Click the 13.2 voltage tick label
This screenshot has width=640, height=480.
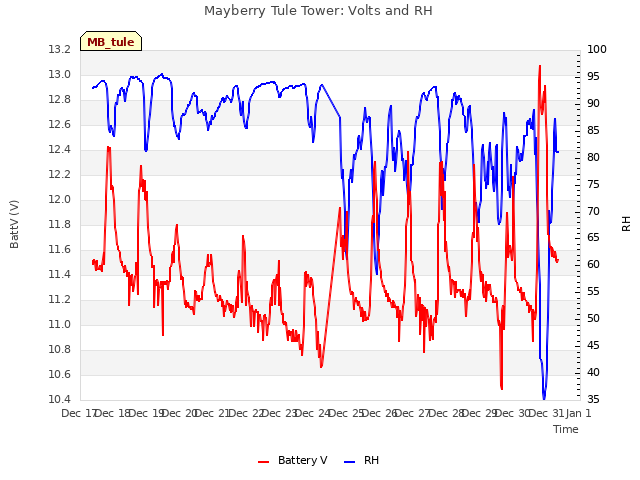(60, 49)
